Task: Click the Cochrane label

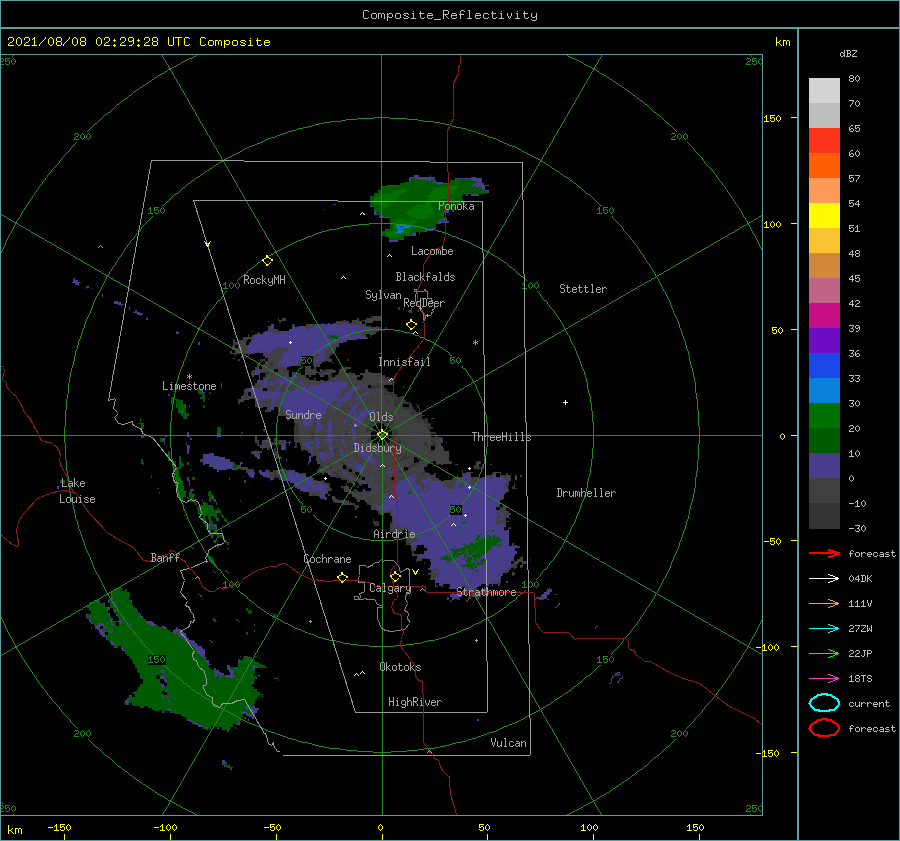Action: tap(327, 559)
